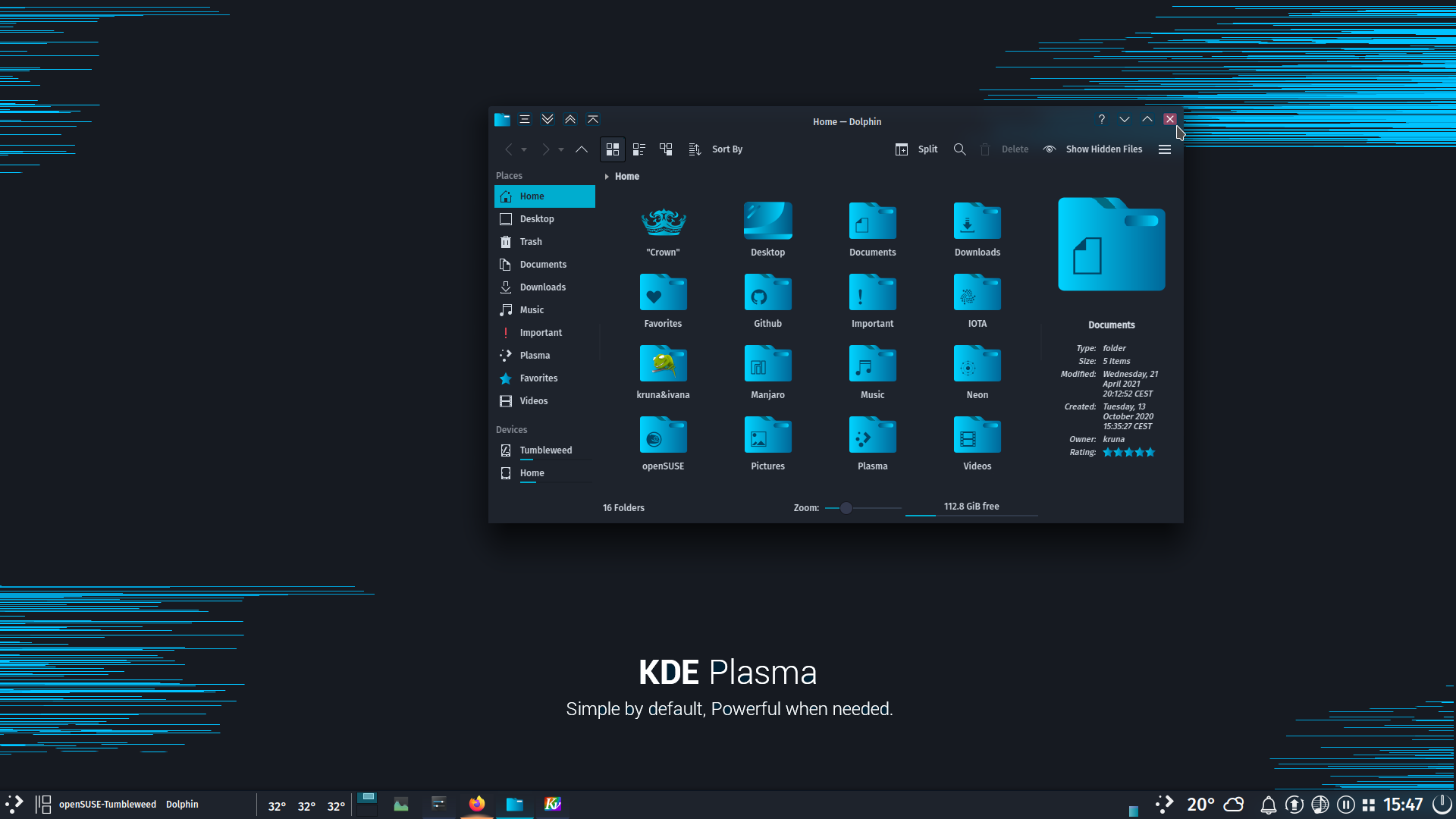Open Downloads place in sidebar
The image size is (1456, 819).
[x=544, y=287]
